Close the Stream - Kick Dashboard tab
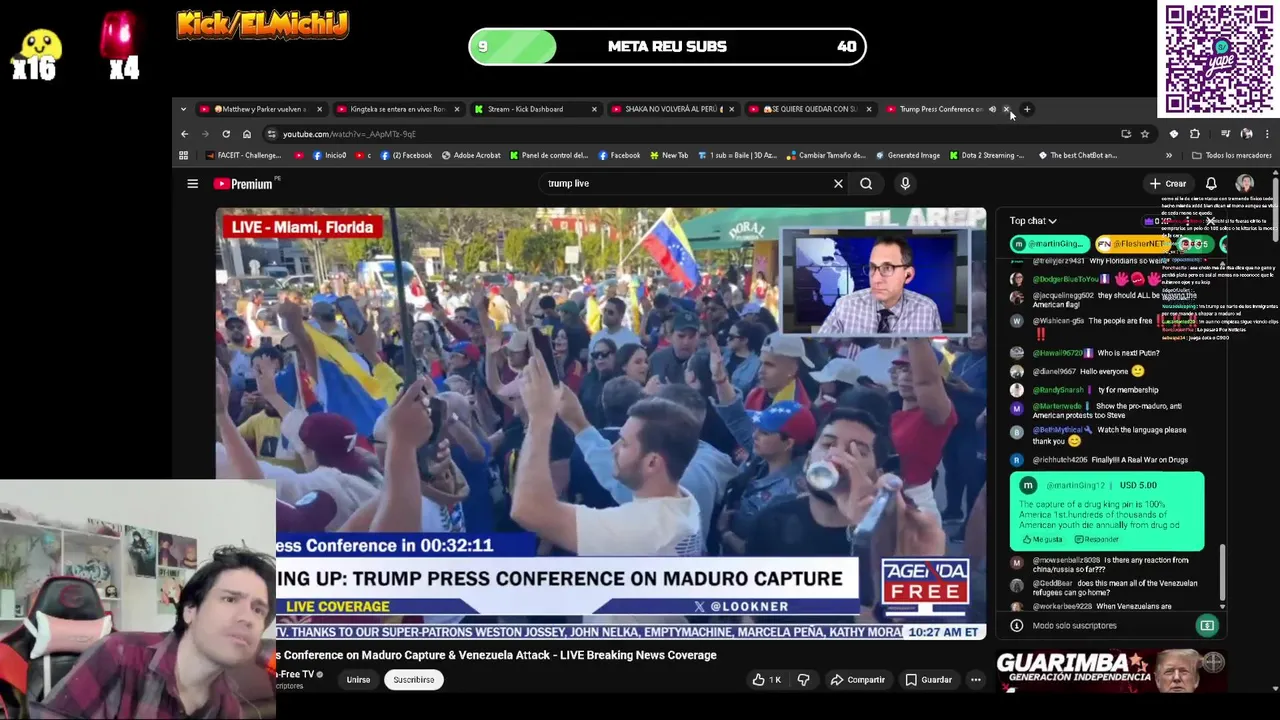The height and width of the screenshot is (720, 1280). point(594,109)
